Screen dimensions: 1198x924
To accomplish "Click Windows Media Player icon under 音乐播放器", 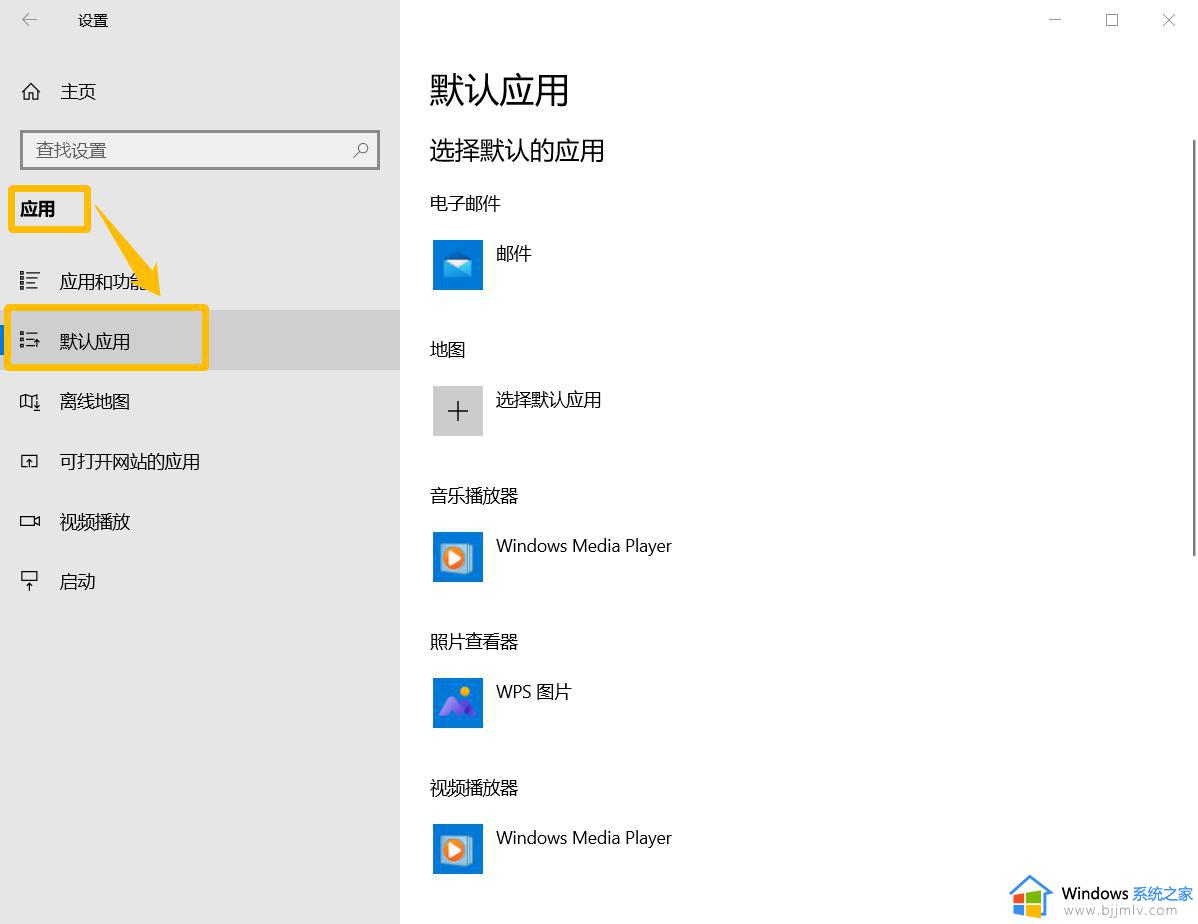I will 458,557.
